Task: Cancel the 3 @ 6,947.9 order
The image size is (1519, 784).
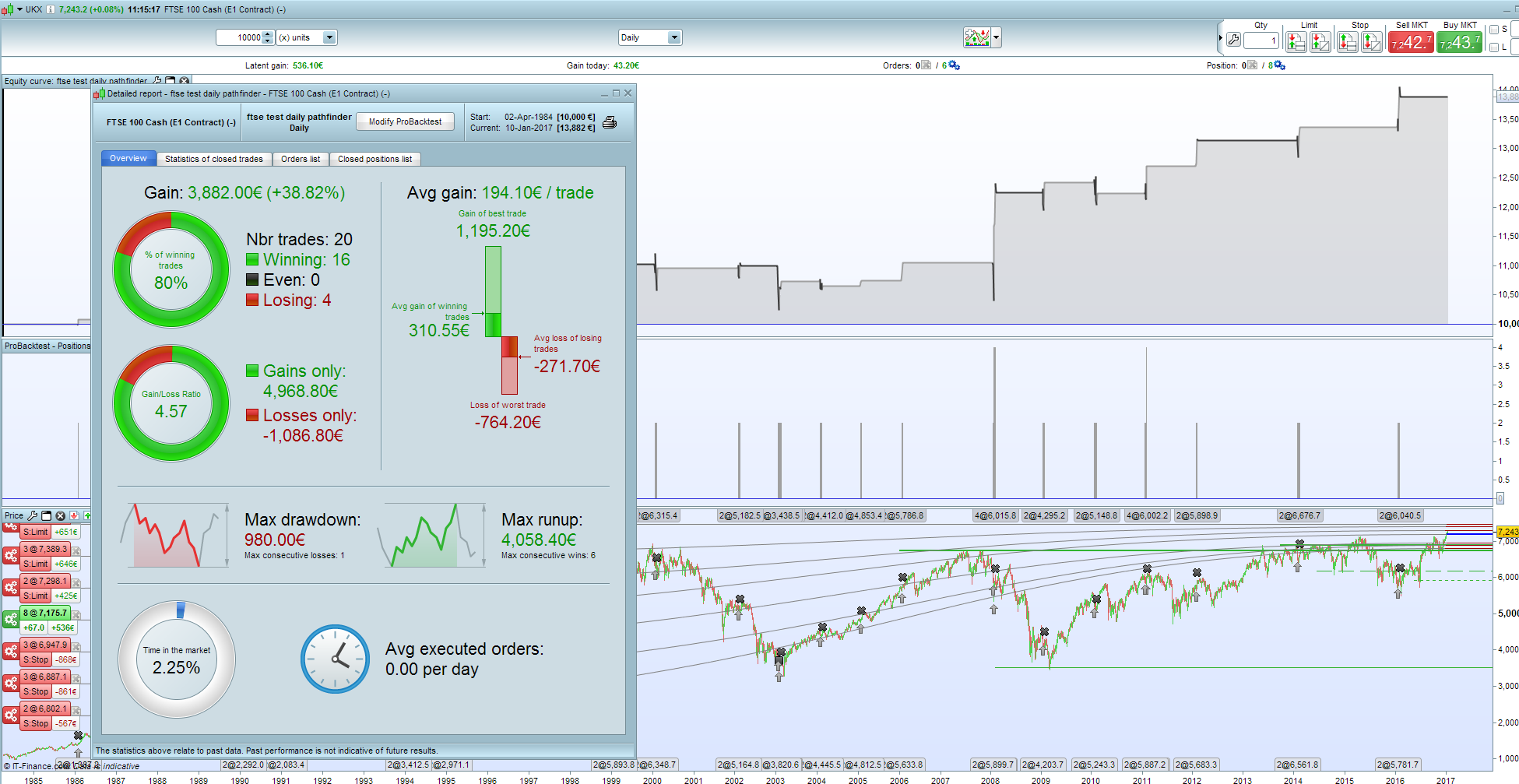Action: (x=76, y=646)
